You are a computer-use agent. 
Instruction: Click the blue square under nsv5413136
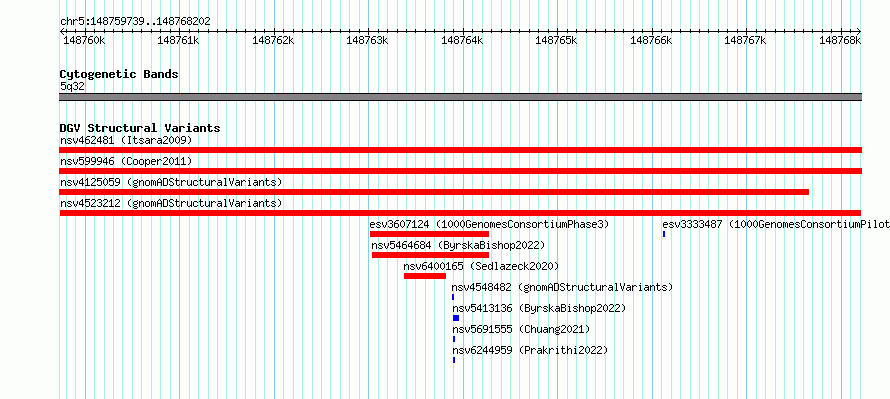pos(456,318)
